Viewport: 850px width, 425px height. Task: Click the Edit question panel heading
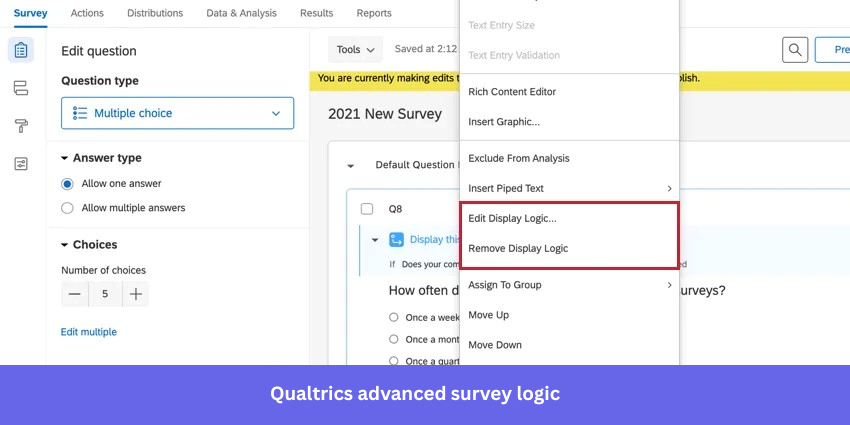pyautogui.click(x=99, y=51)
